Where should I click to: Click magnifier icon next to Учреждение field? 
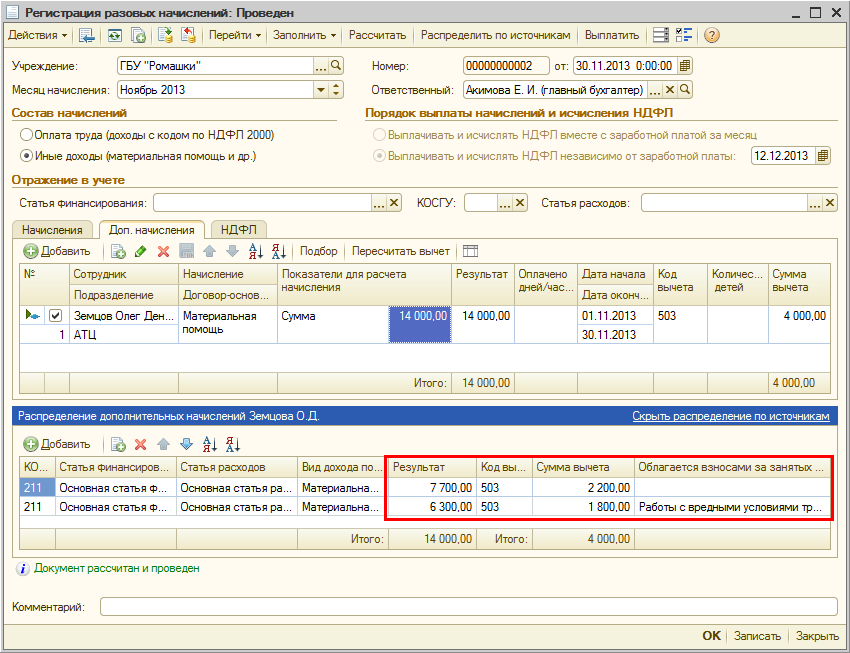click(336, 66)
